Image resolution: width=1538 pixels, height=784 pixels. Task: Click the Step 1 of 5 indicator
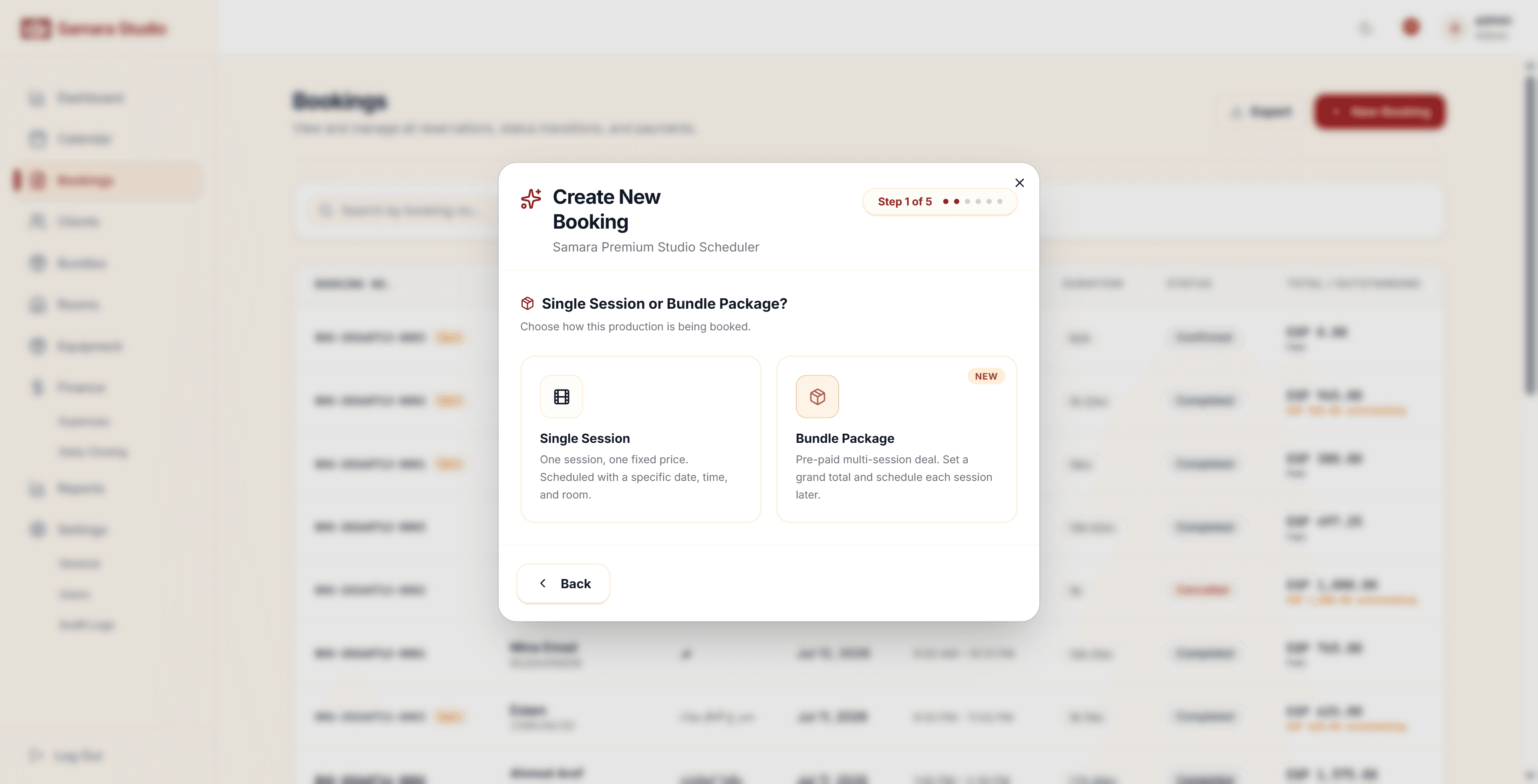pyautogui.click(x=940, y=202)
